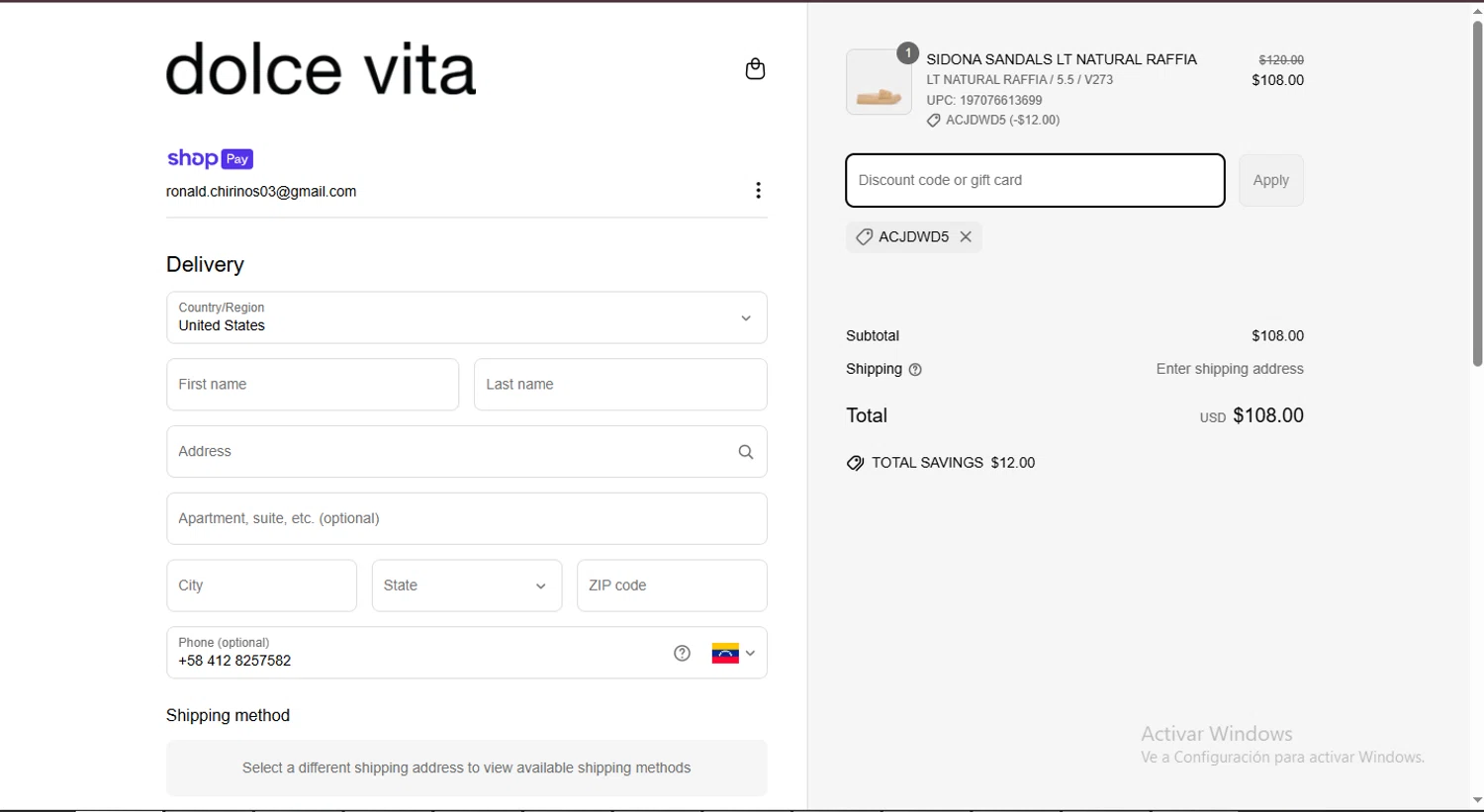Image resolution: width=1484 pixels, height=812 pixels.
Task: Open the shopping bag cart icon
Action: point(755,69)
